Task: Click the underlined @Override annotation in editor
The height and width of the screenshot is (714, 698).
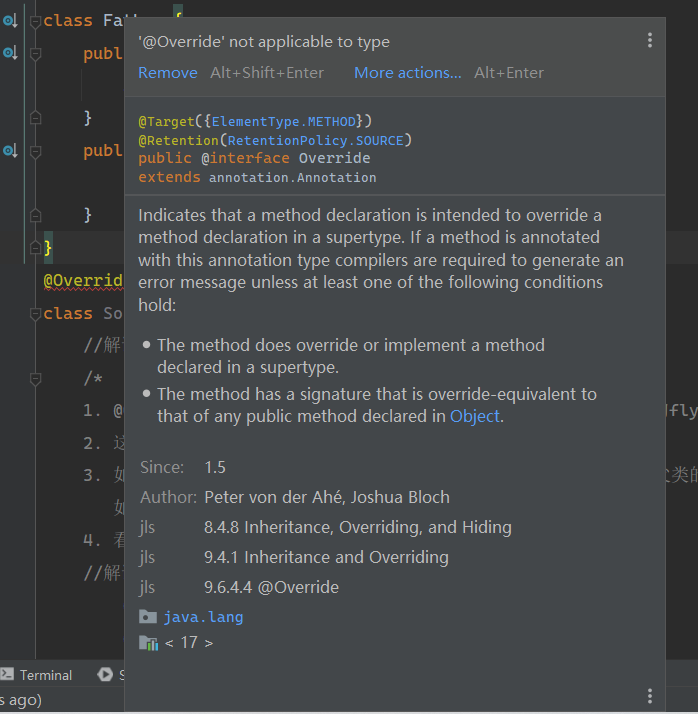Action: (83, 280)
